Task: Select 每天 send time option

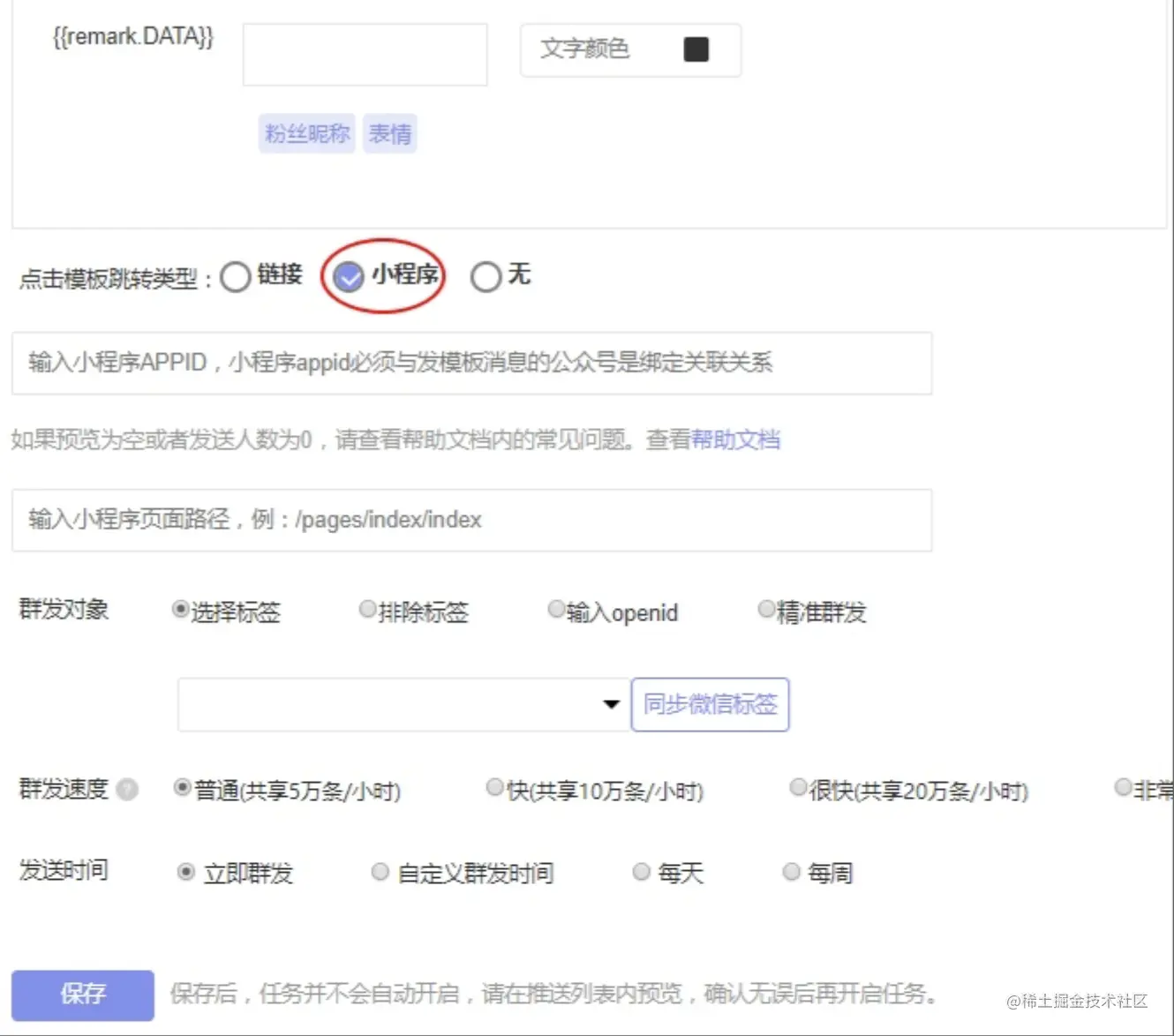Action: [x=641, y=872]
